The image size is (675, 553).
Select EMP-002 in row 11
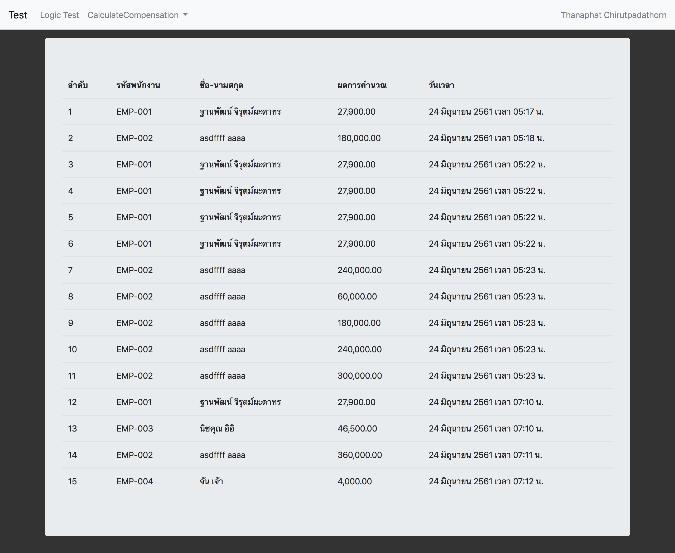click(x=134, y=376)
